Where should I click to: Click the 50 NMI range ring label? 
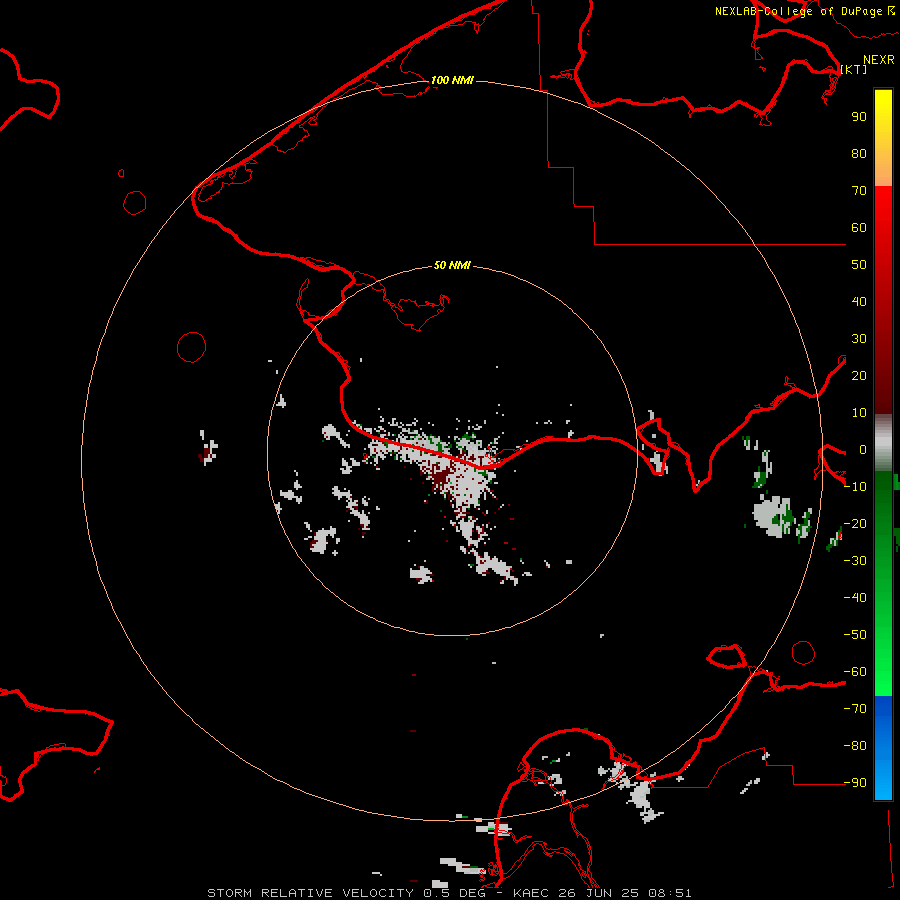(x=452, y=265)
